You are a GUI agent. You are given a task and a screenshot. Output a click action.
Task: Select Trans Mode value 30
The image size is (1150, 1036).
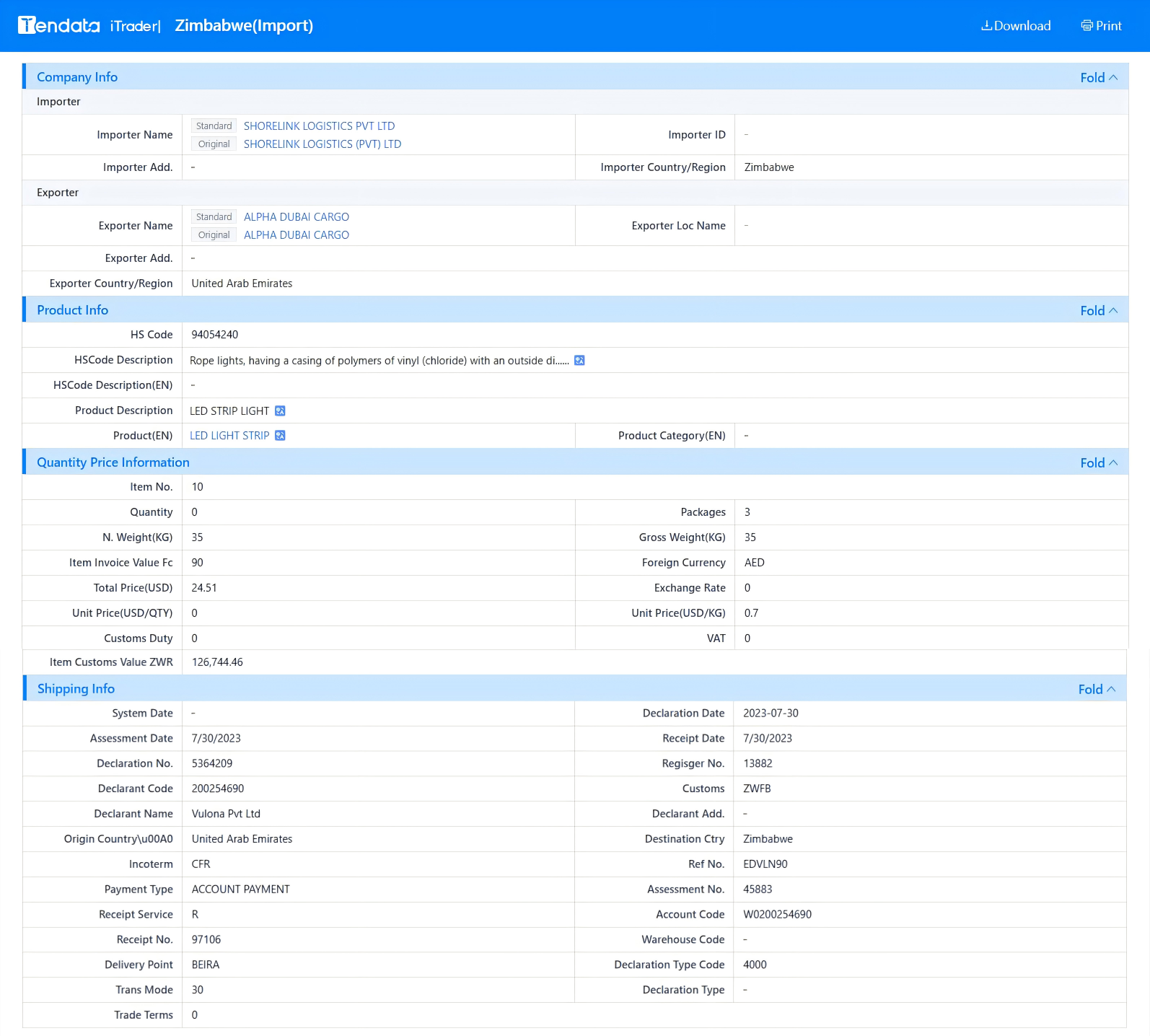198,990
